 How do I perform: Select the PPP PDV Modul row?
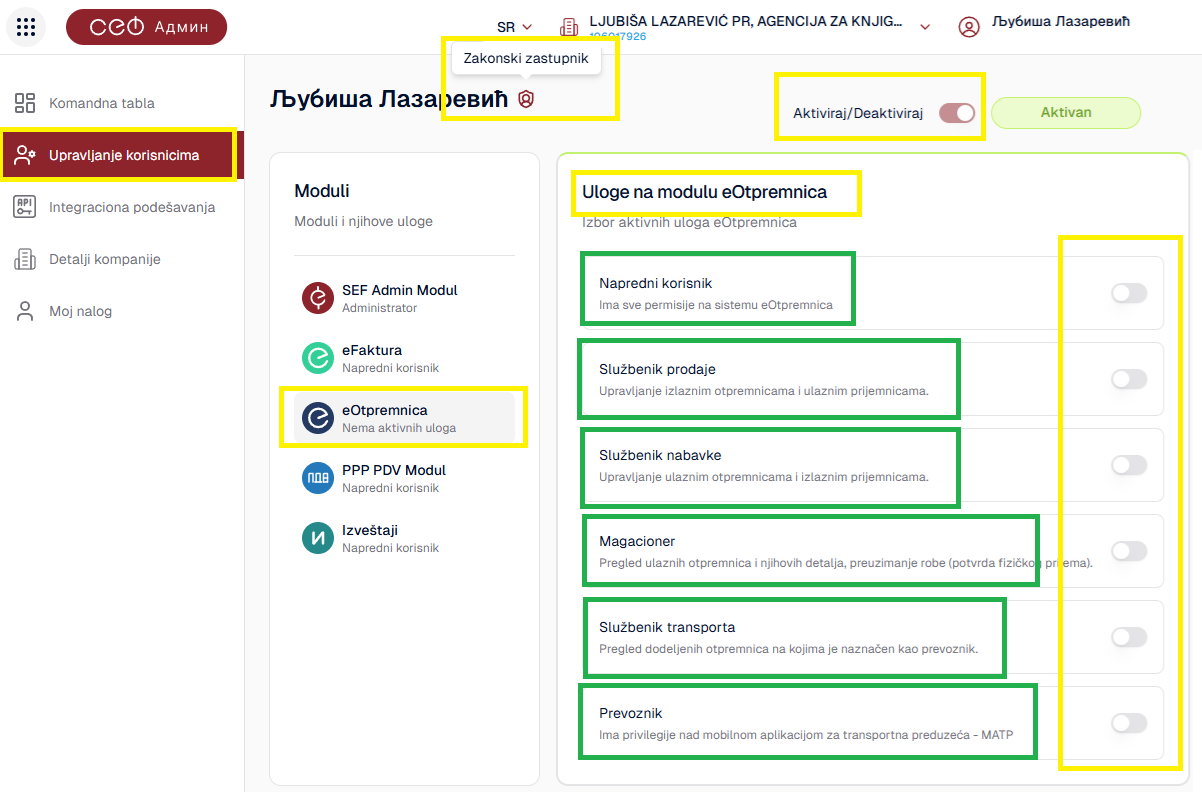coord(404,478)
